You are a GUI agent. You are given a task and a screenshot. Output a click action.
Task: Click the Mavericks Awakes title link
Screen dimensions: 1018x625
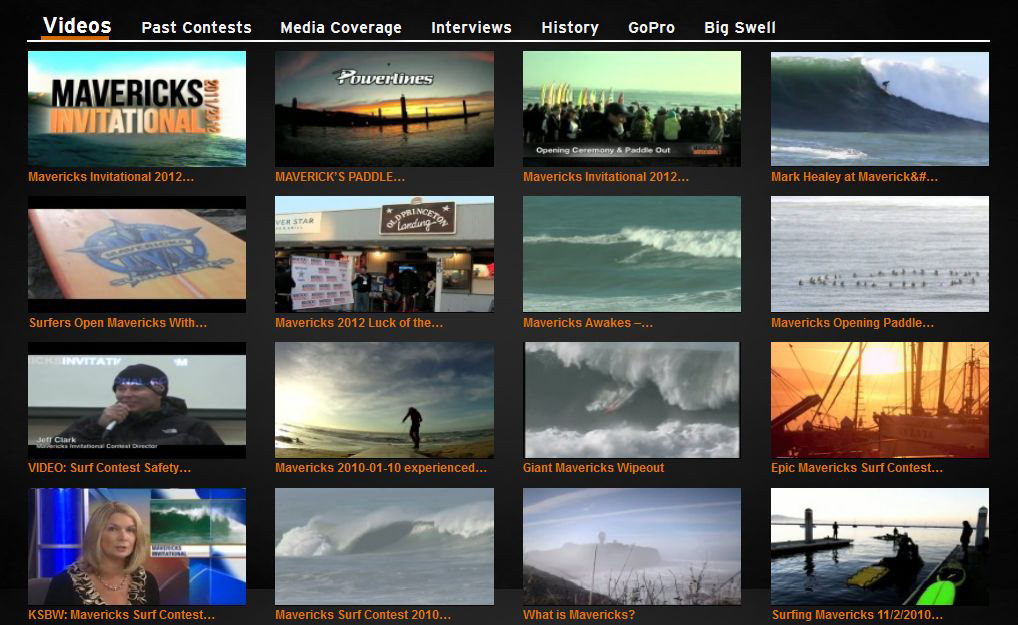[588, 323]
